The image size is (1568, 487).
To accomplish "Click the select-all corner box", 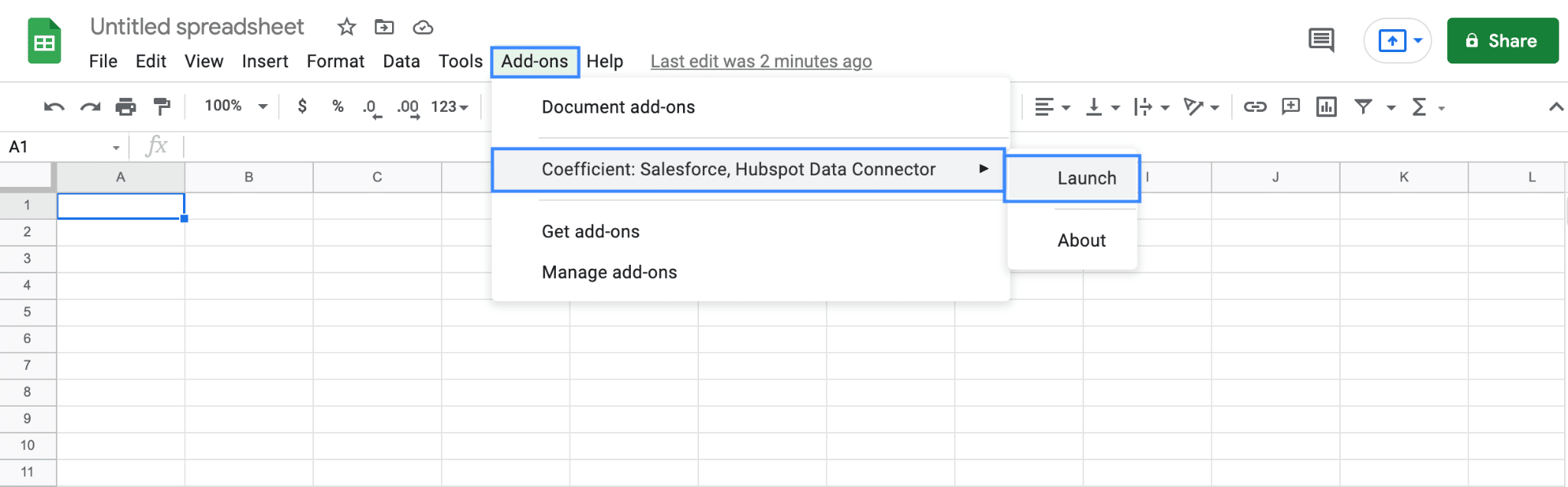I will click(28, 177).
